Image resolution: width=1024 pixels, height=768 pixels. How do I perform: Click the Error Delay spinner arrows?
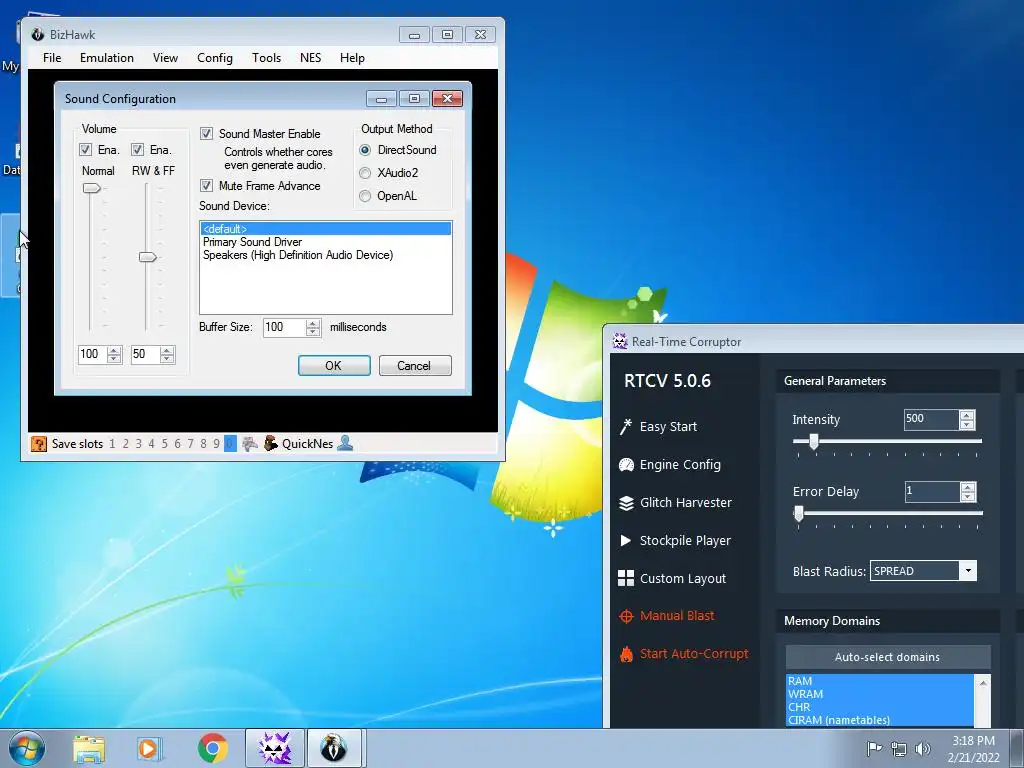(968, 491)
